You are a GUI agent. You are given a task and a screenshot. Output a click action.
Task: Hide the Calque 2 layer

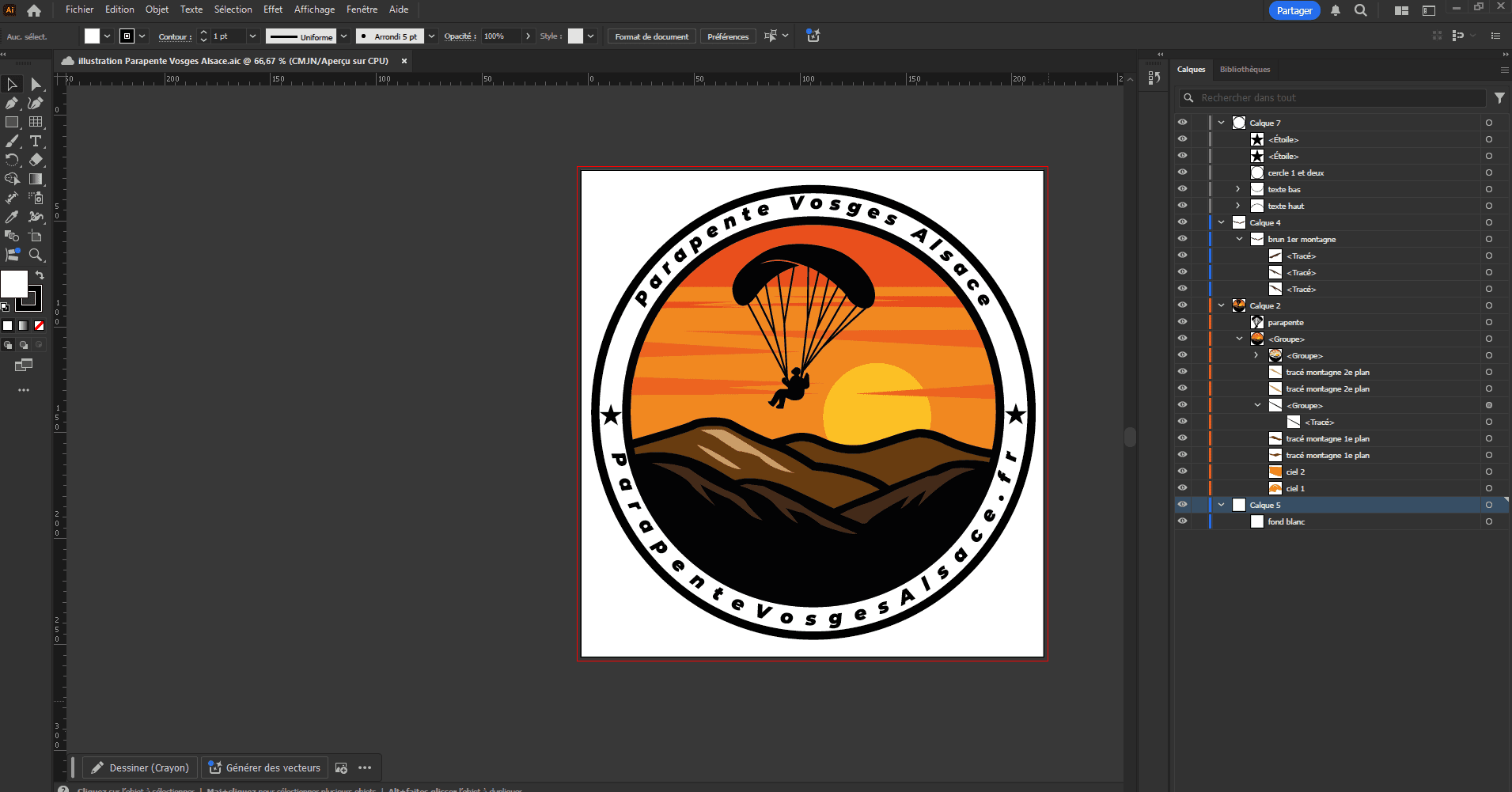[1182, 305]
